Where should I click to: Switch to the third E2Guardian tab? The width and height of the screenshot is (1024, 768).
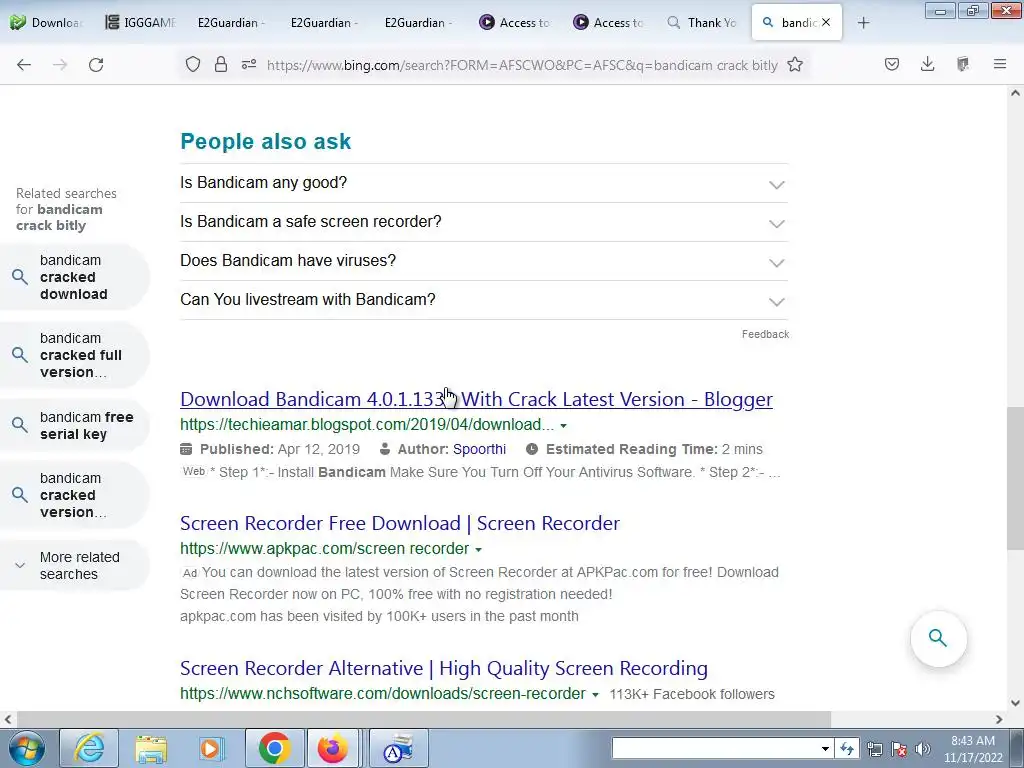click(419, 23)
